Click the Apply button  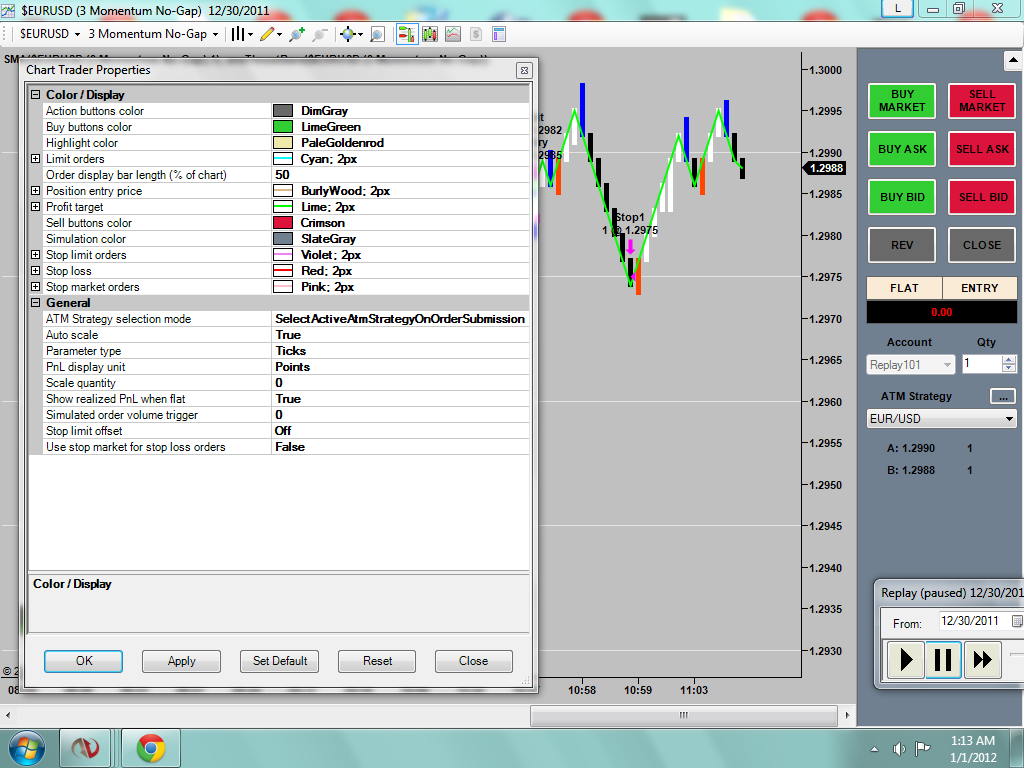(182, 661)
